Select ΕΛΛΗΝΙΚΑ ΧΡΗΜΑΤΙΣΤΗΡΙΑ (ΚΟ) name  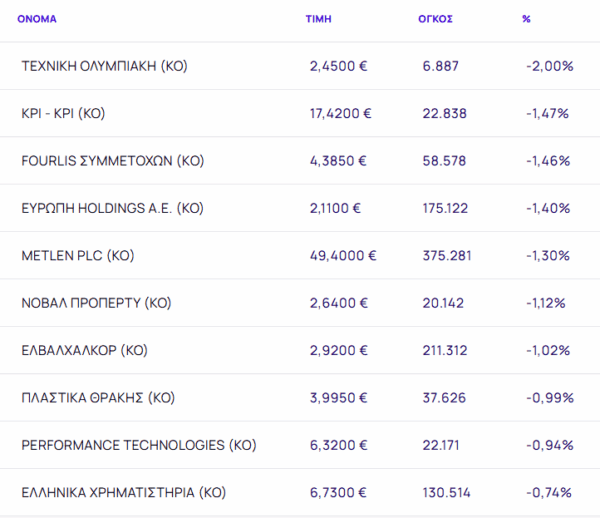pos(124,493)
